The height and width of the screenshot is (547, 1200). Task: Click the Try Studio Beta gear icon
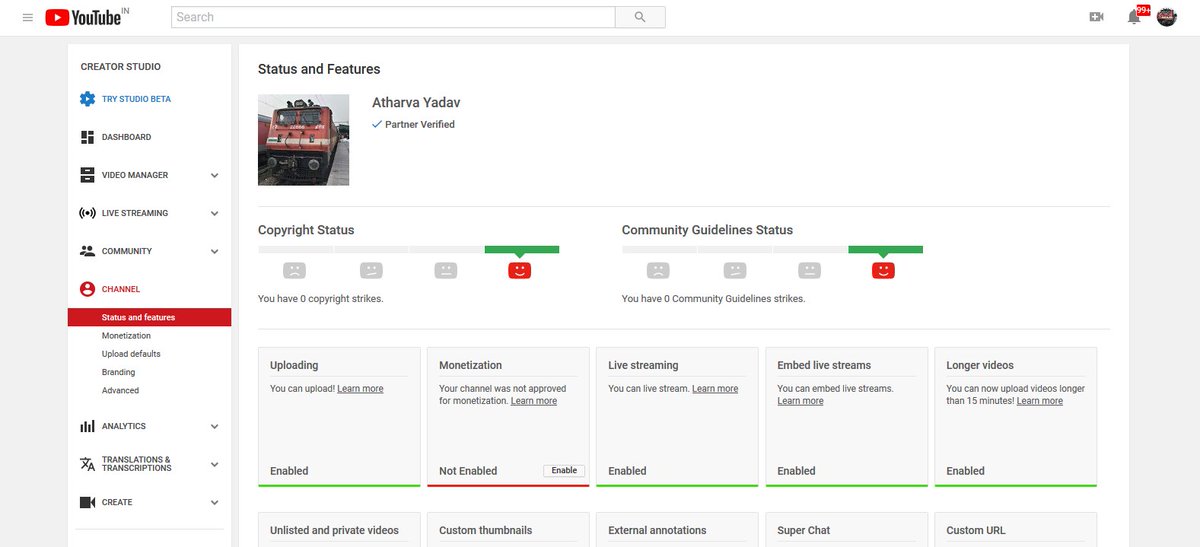(x=87, y=99)
